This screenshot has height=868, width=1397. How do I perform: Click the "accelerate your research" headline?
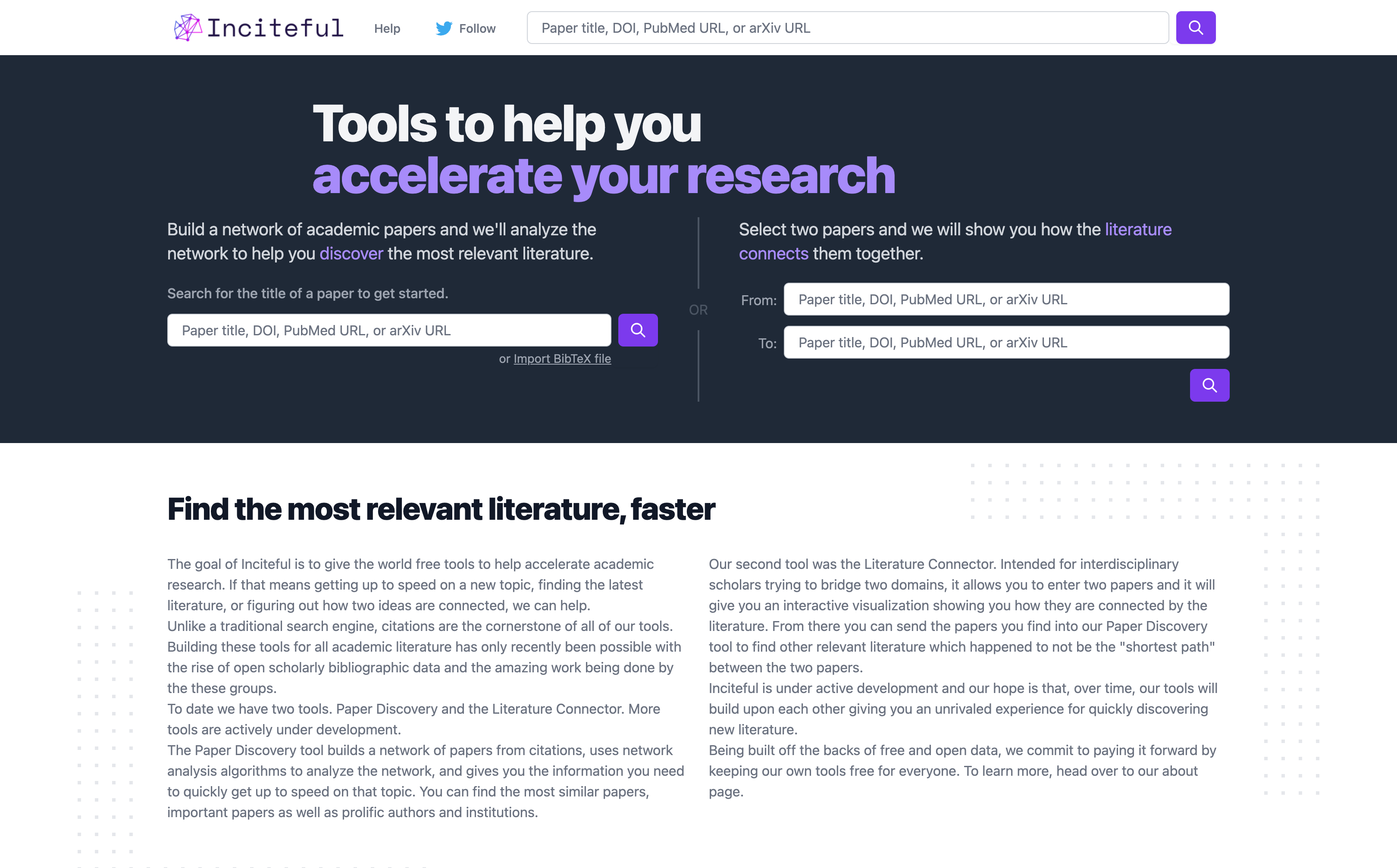point(603,176)
